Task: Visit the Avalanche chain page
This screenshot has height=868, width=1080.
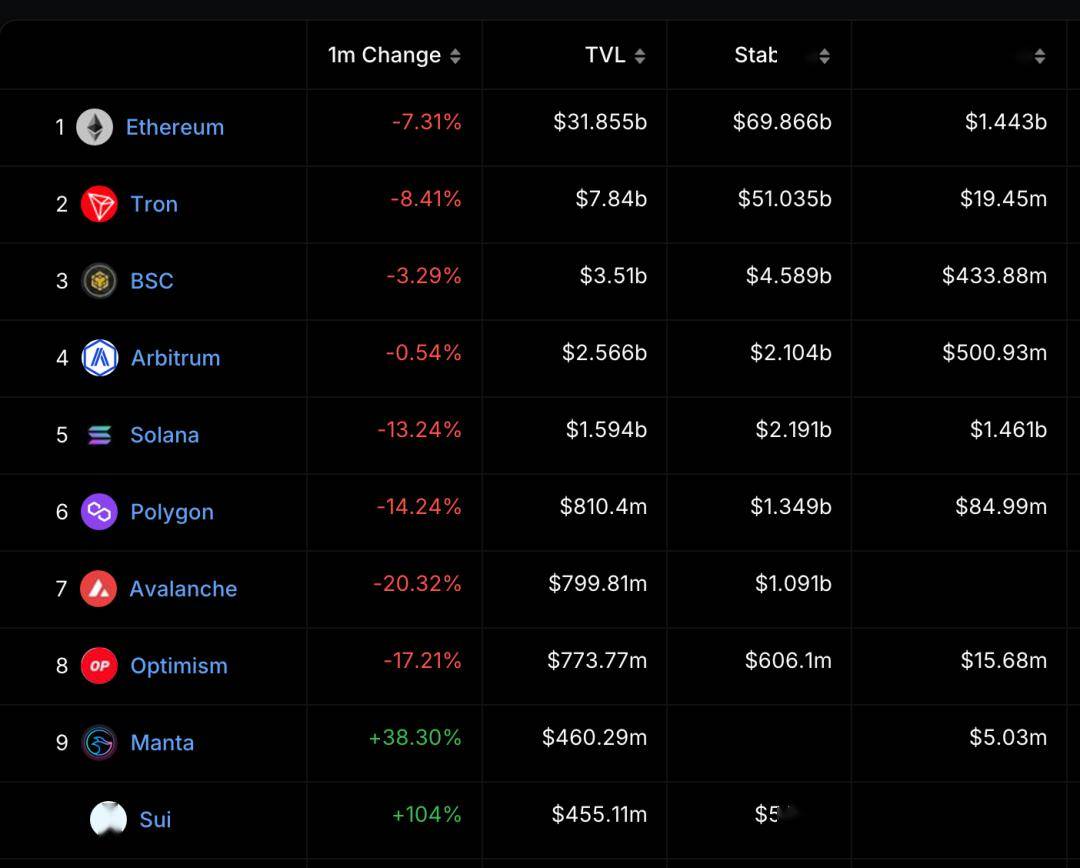Action: click(183, 589)
